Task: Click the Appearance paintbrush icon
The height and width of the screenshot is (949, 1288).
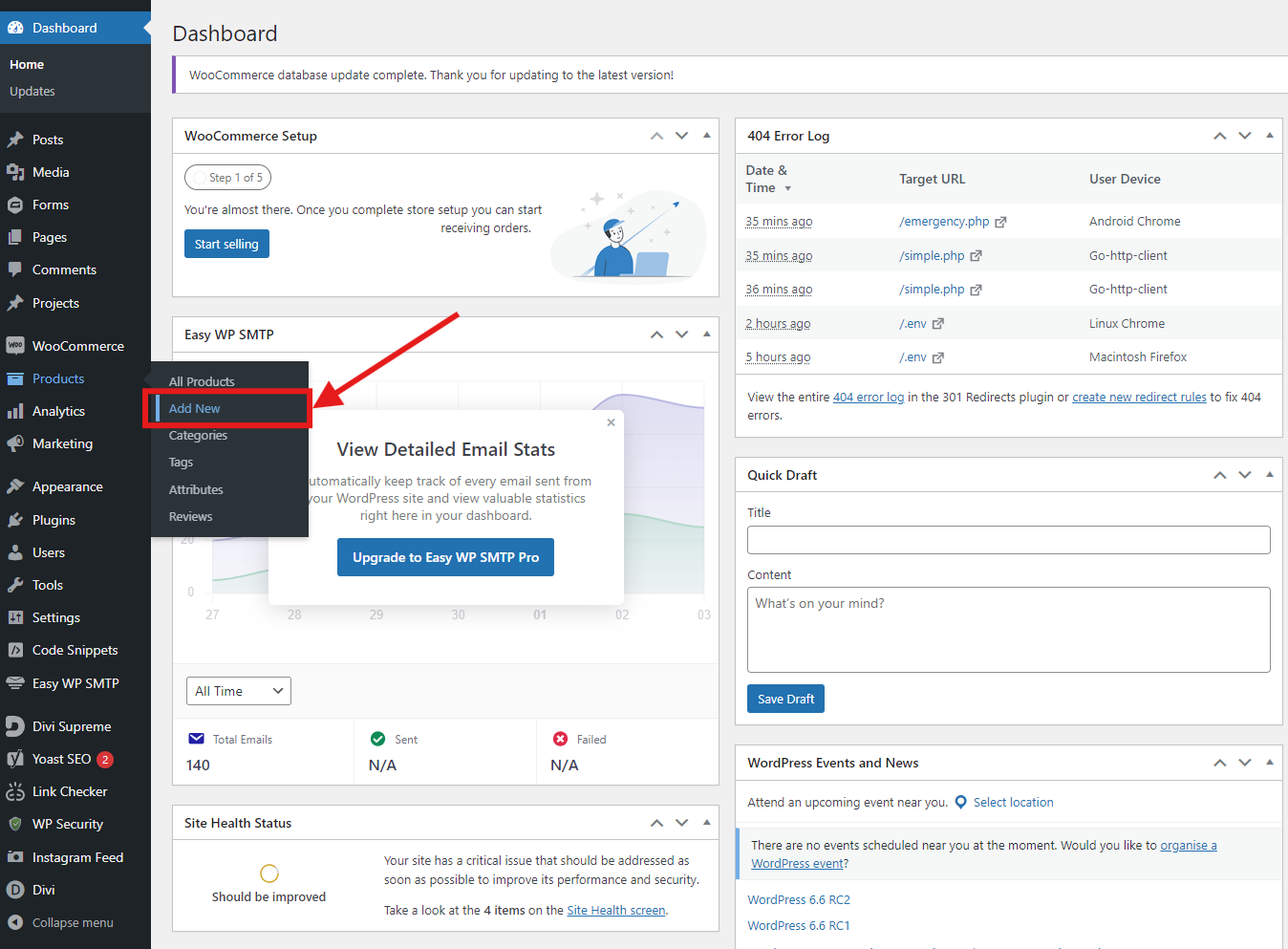Action: coord(15,486)
